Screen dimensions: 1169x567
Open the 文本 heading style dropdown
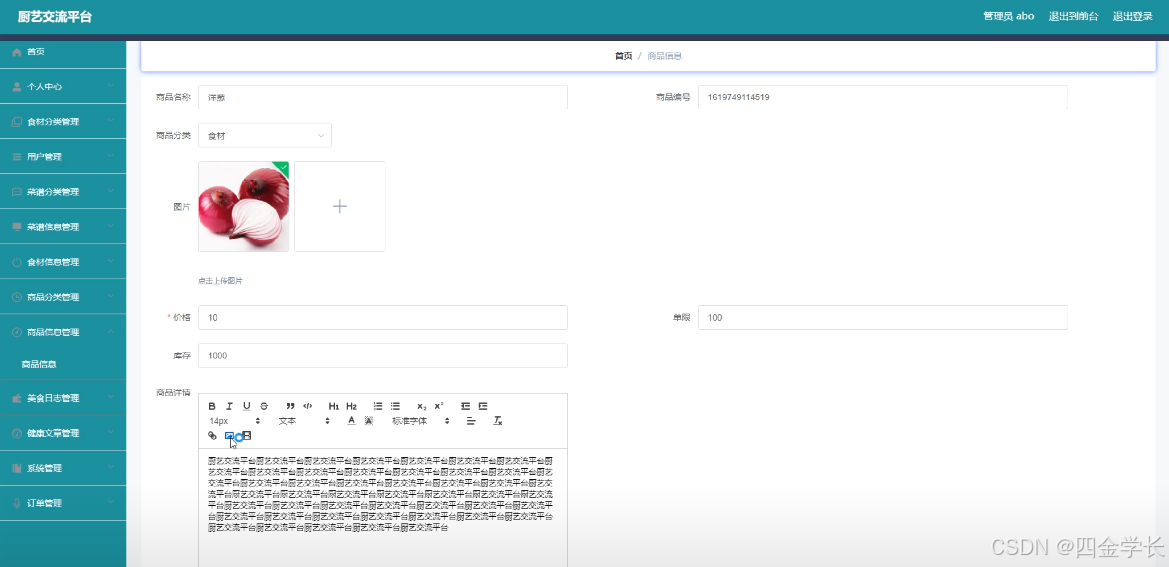pyautogui.click(x=304, y=421)
